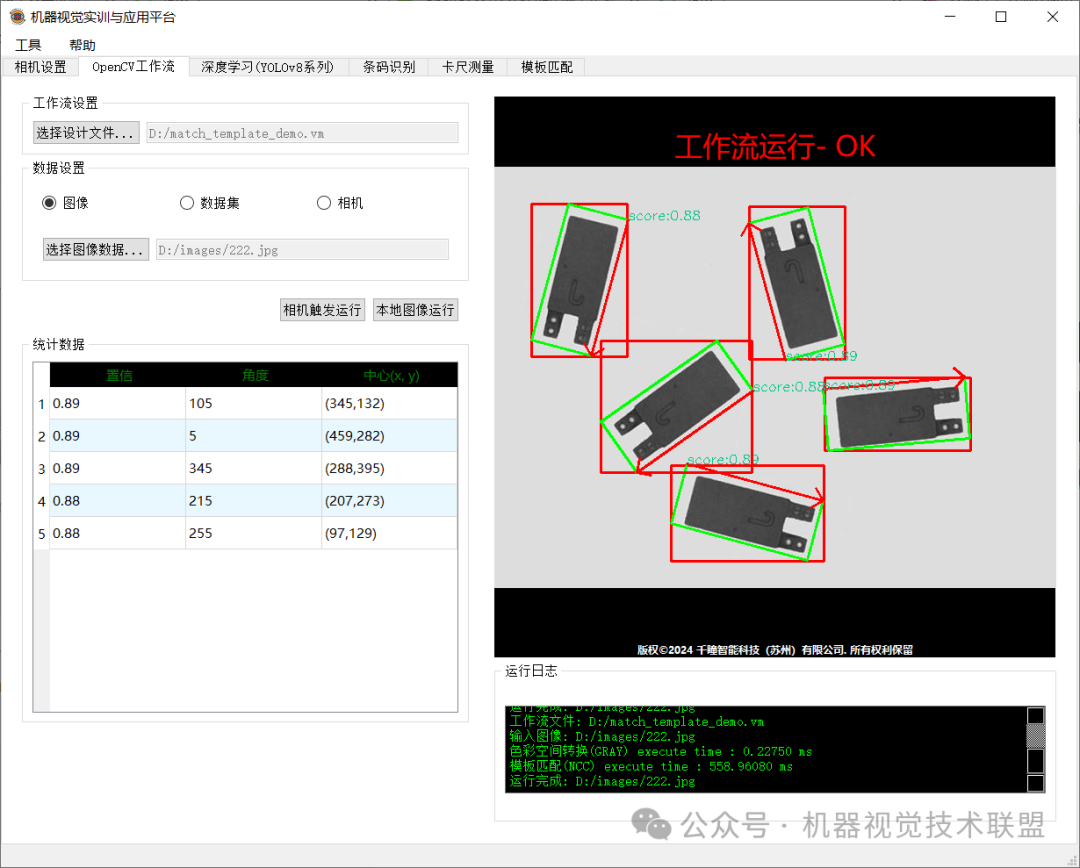Click the workflow file path field

(302, 133)
